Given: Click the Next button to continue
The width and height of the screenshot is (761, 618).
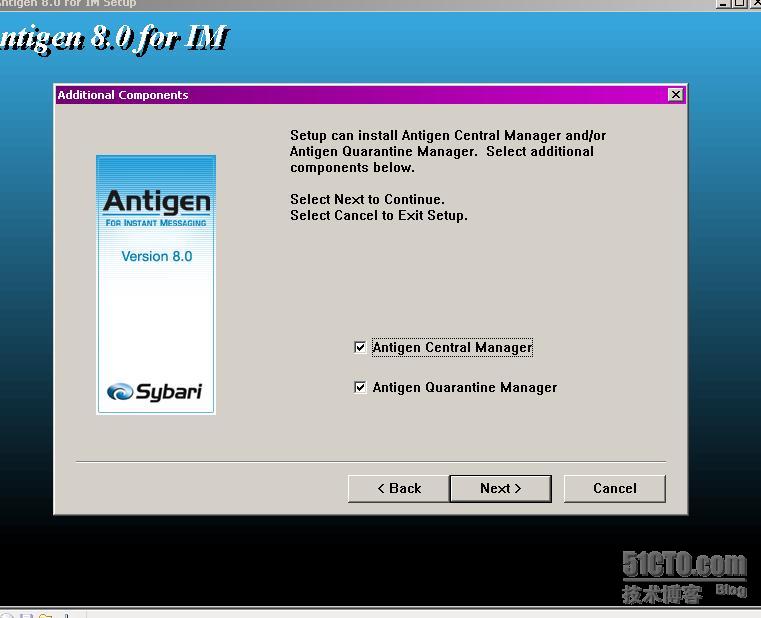Looking at the screenshot, I should coord(500,488).
